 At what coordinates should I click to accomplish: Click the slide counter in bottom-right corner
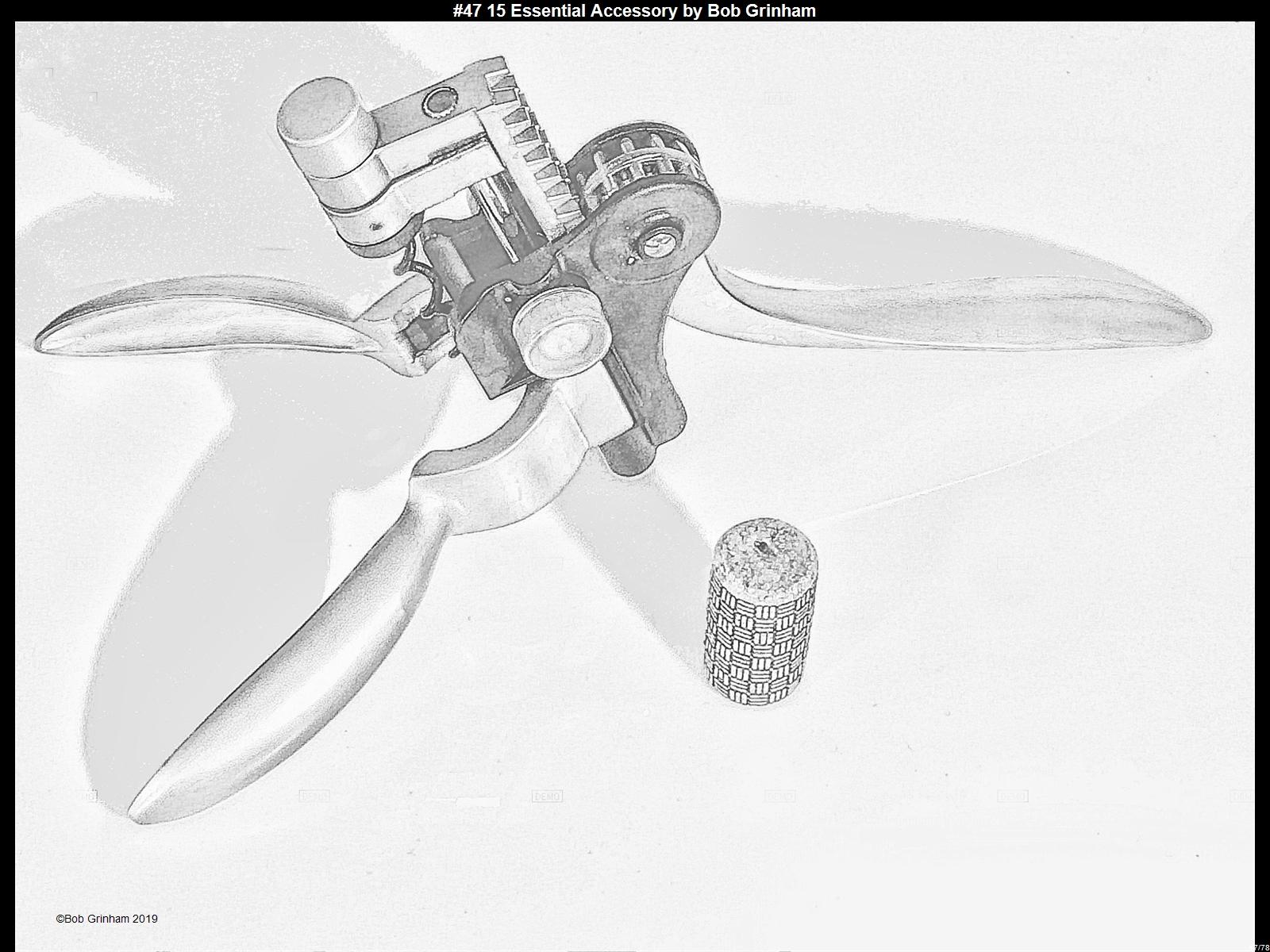tap(1260, 946)
